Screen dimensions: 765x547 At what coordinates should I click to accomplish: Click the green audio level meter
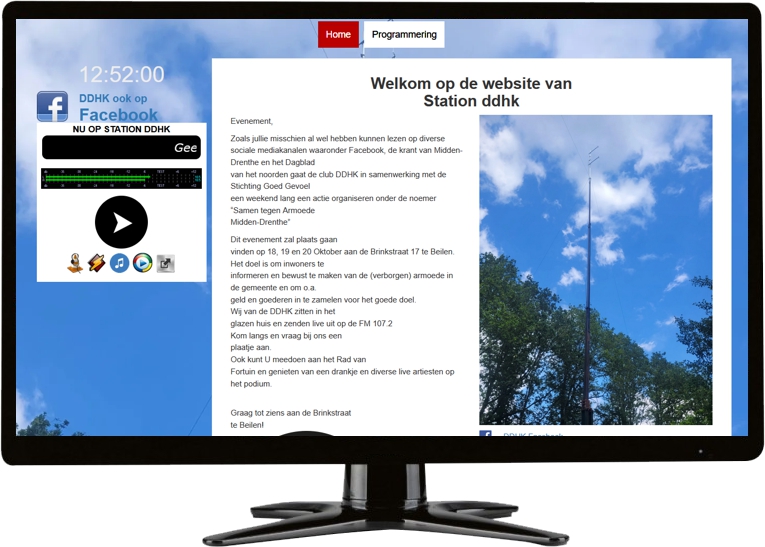tap(121, 179)
